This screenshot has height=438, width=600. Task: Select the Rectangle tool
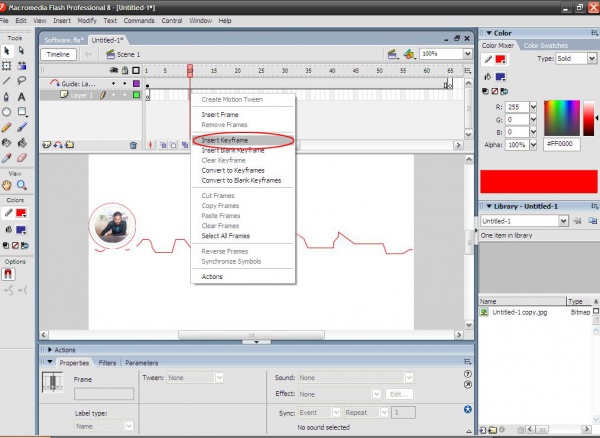click(x=21, y=112)
